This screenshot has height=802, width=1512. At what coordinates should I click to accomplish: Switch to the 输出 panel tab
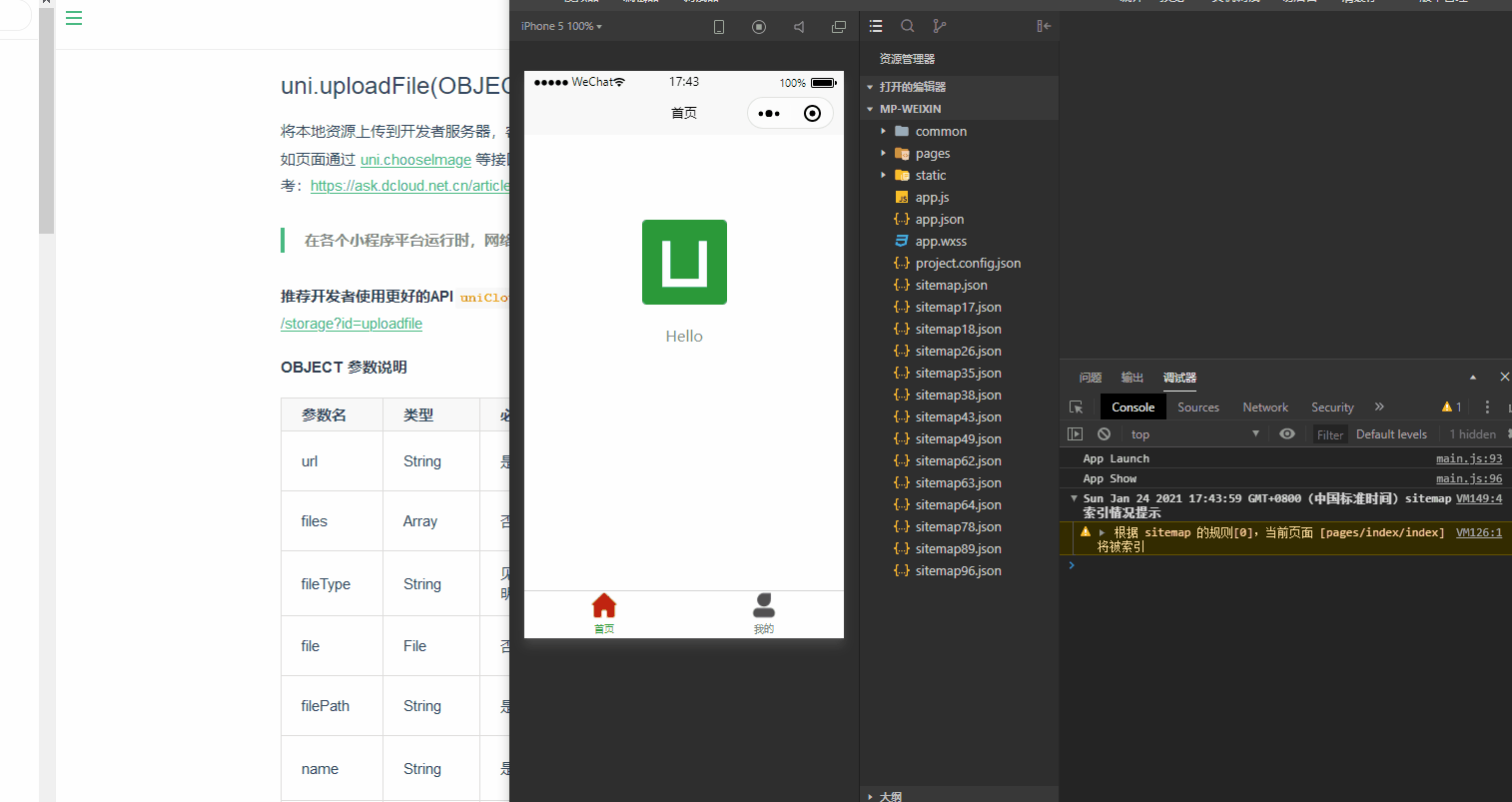[1132, 378]
